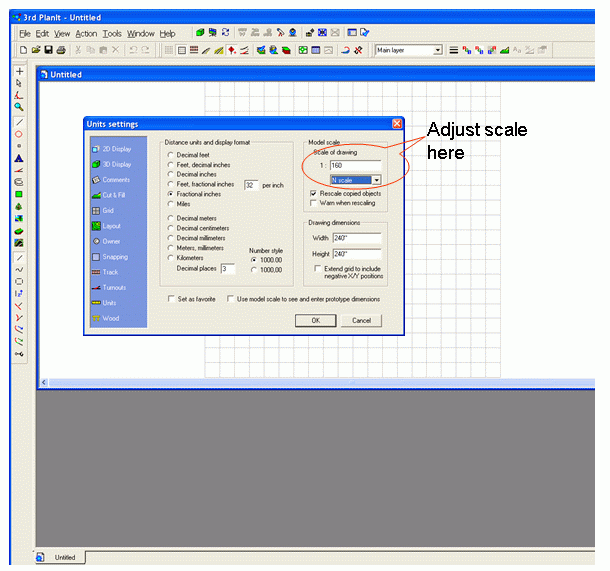Select the coupler tool at bottom of left toolbar
610x571 pixels.
tap(19, 354)
